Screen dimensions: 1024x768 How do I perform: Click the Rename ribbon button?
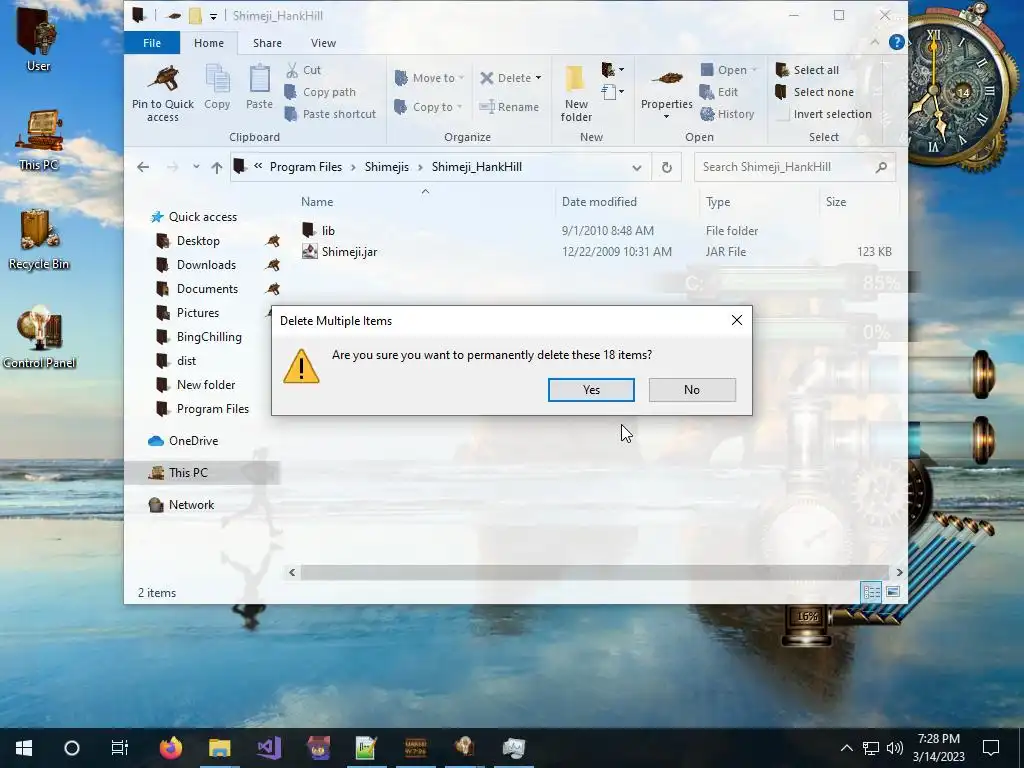coord(509,107)
